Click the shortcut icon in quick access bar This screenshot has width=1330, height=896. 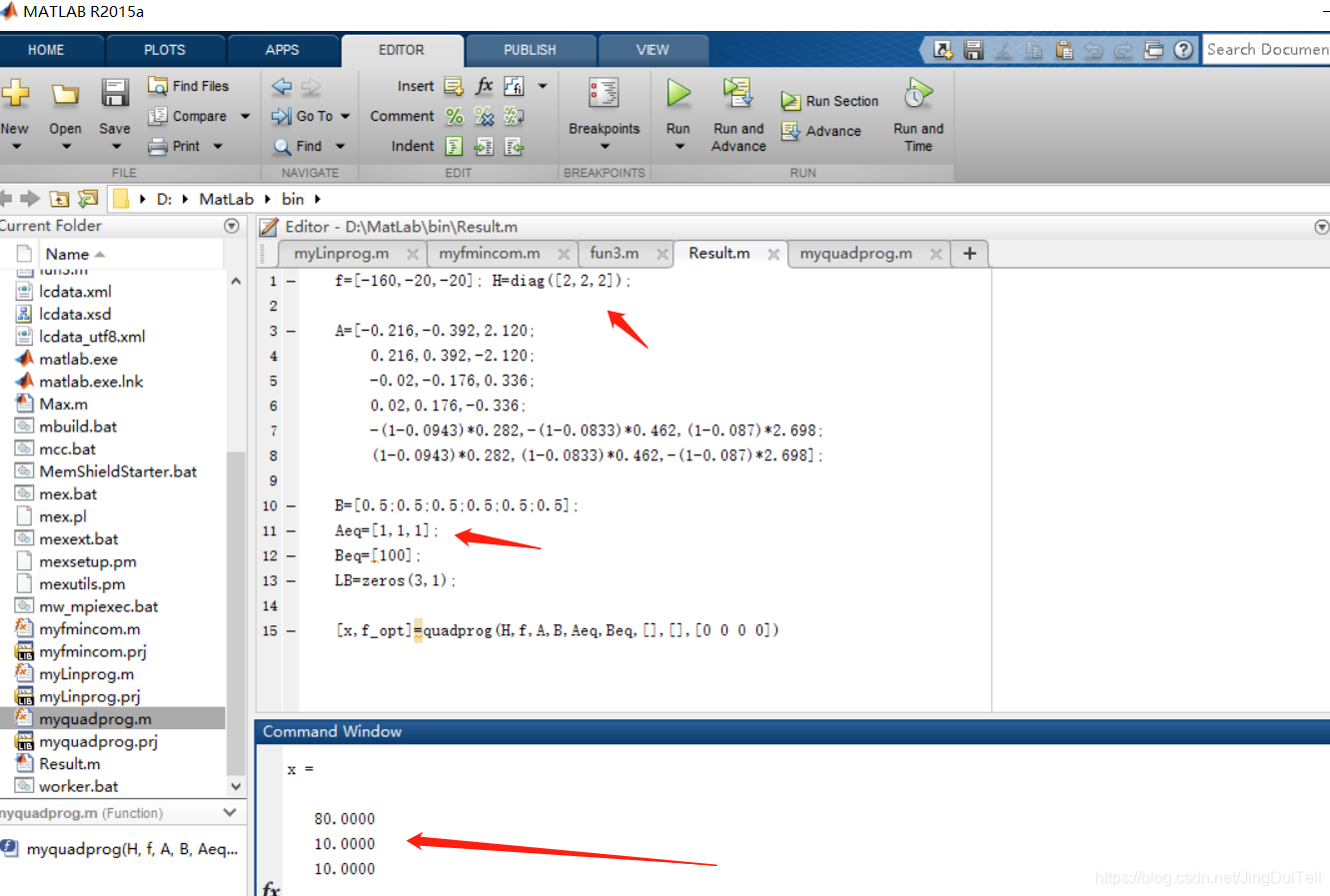click(x=943, y=49)
